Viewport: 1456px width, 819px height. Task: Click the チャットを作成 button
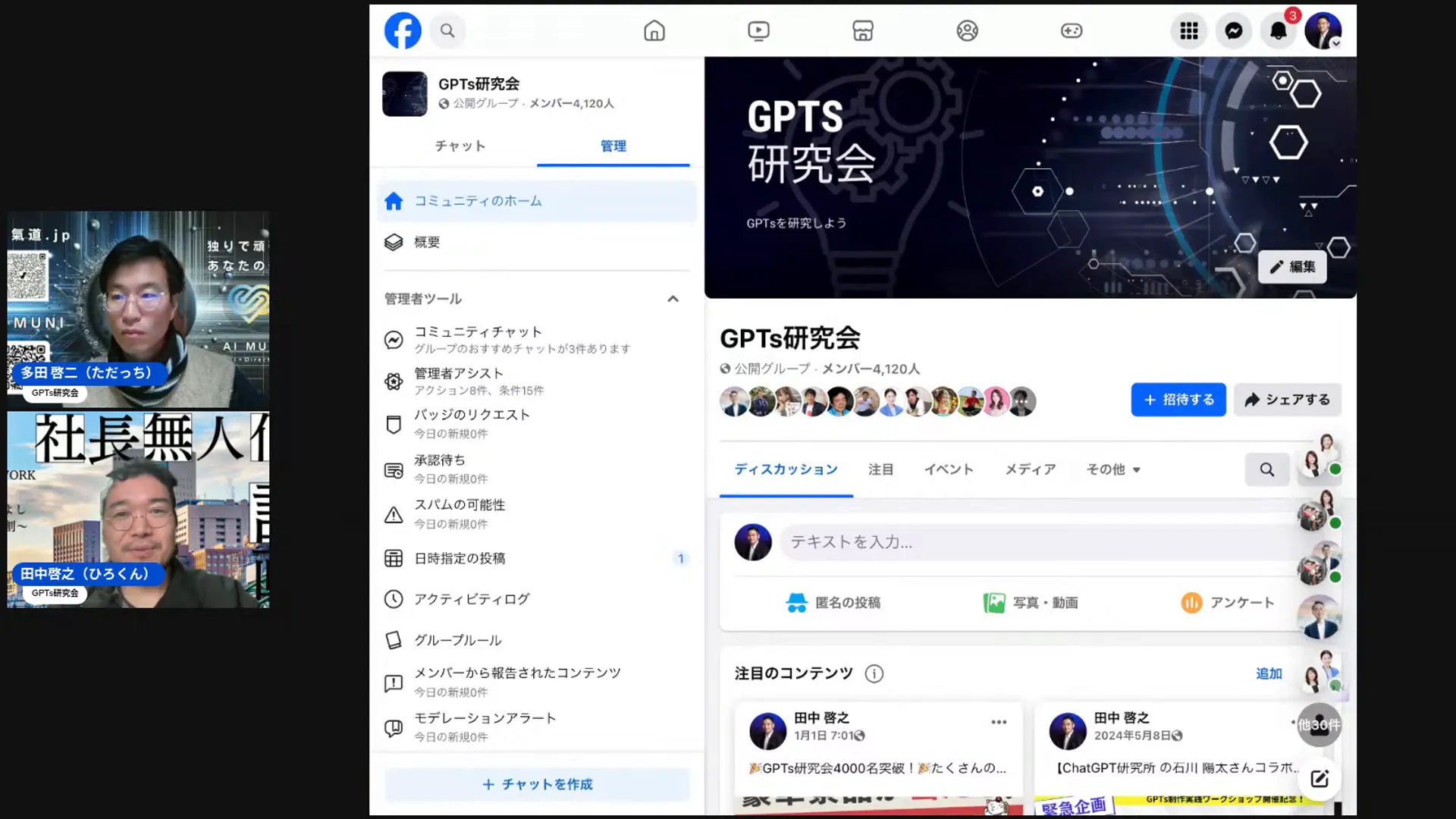(537, 784)
